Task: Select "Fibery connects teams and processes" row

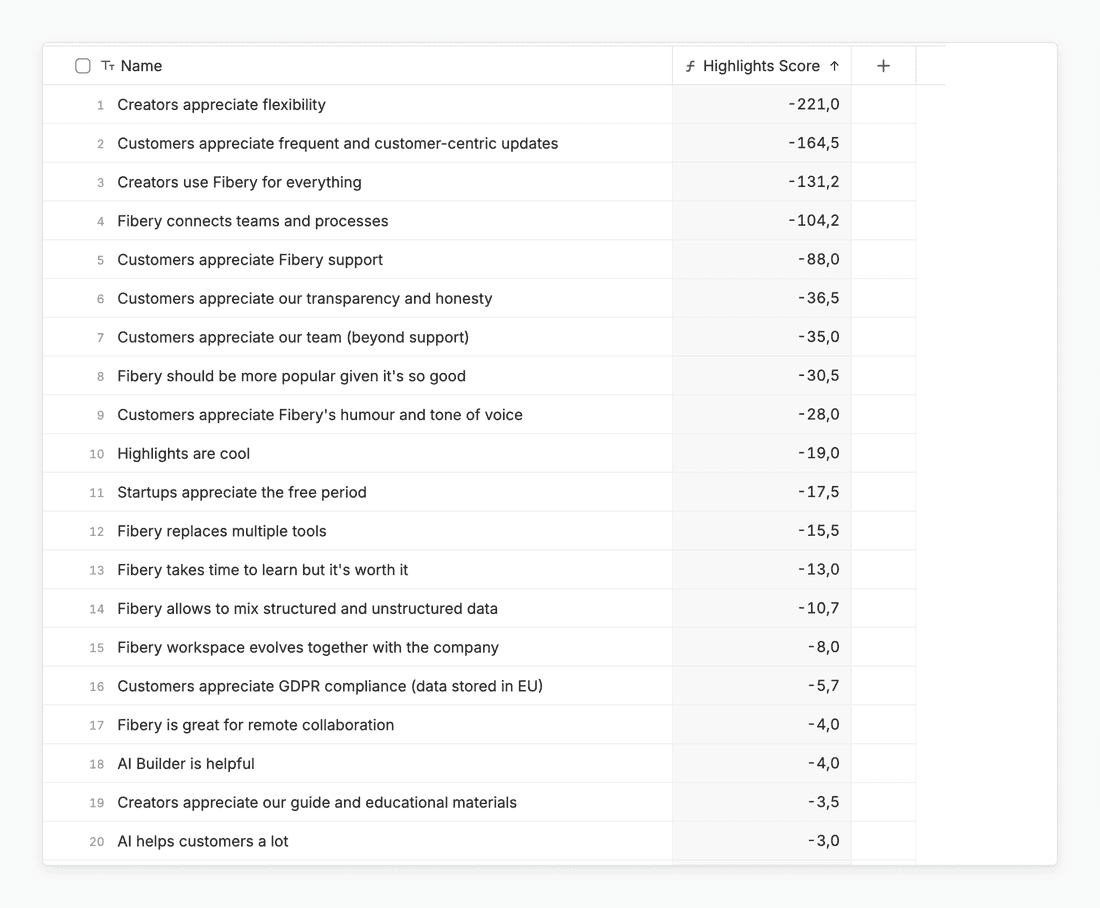Action: click(252, 221)
